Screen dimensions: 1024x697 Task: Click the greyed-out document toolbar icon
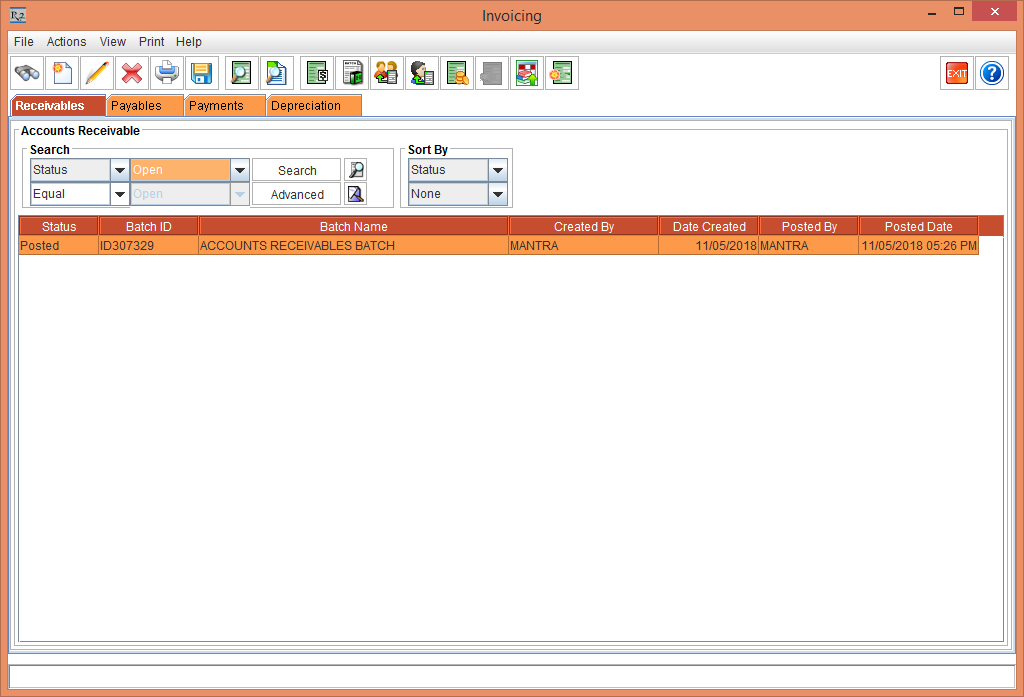[x=492, y=73]
